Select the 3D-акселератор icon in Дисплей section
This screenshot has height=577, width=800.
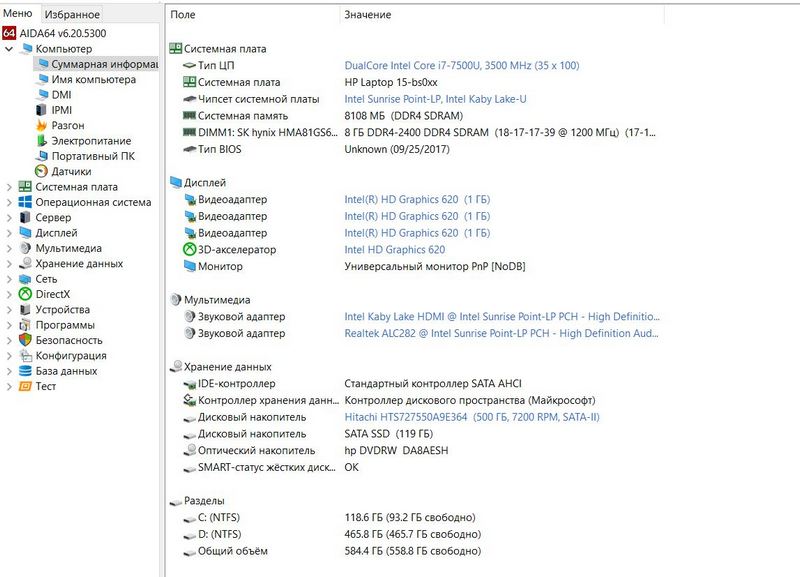(x=190, y=250)
